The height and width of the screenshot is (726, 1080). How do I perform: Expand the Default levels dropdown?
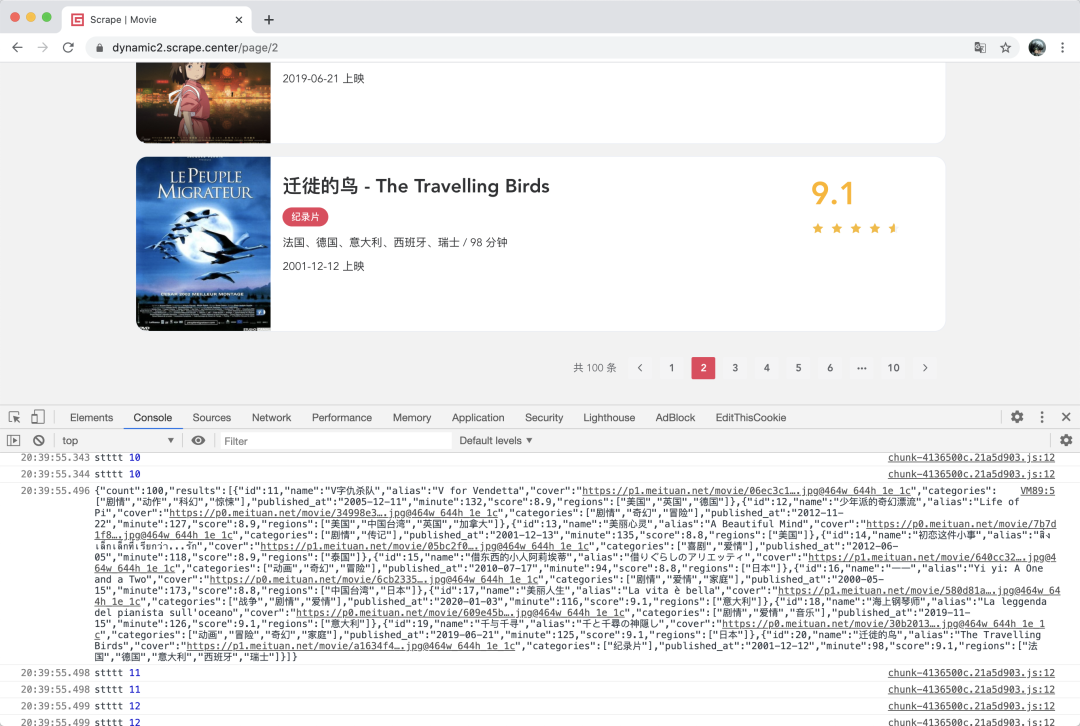coord(496,440)
